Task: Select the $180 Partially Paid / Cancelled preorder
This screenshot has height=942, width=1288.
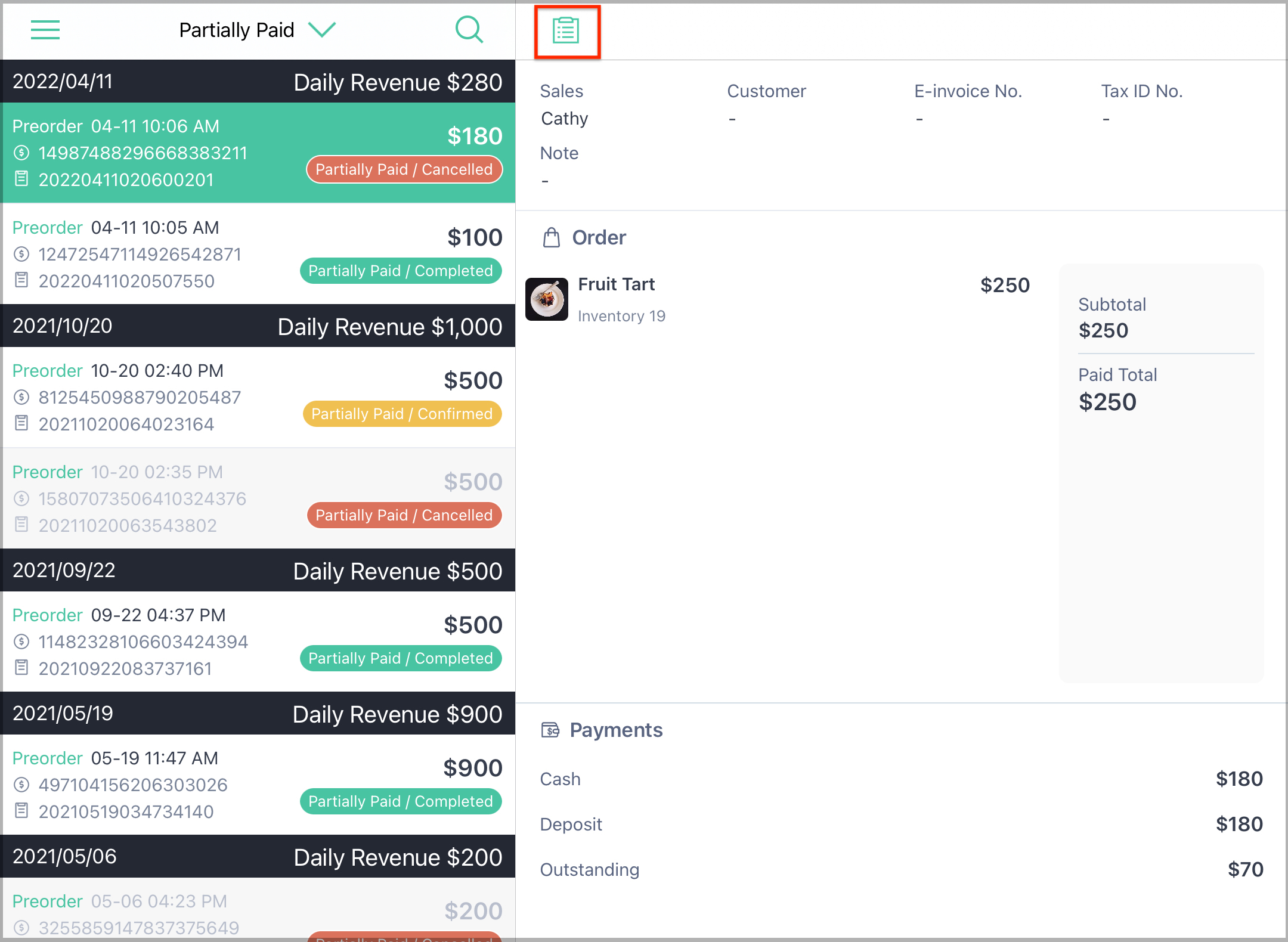Action: coord(258,153)
